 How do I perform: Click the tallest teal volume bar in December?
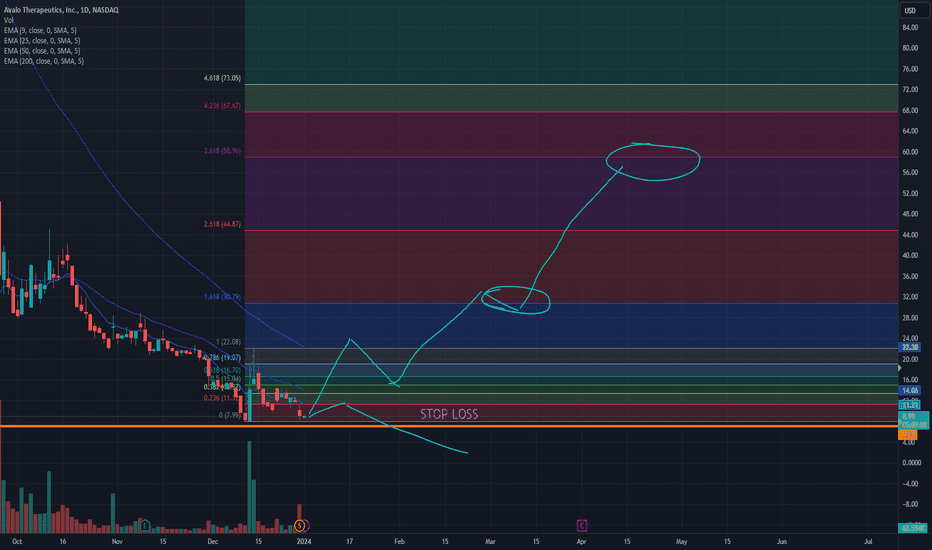pyautogui.click(x=249, y=487)
